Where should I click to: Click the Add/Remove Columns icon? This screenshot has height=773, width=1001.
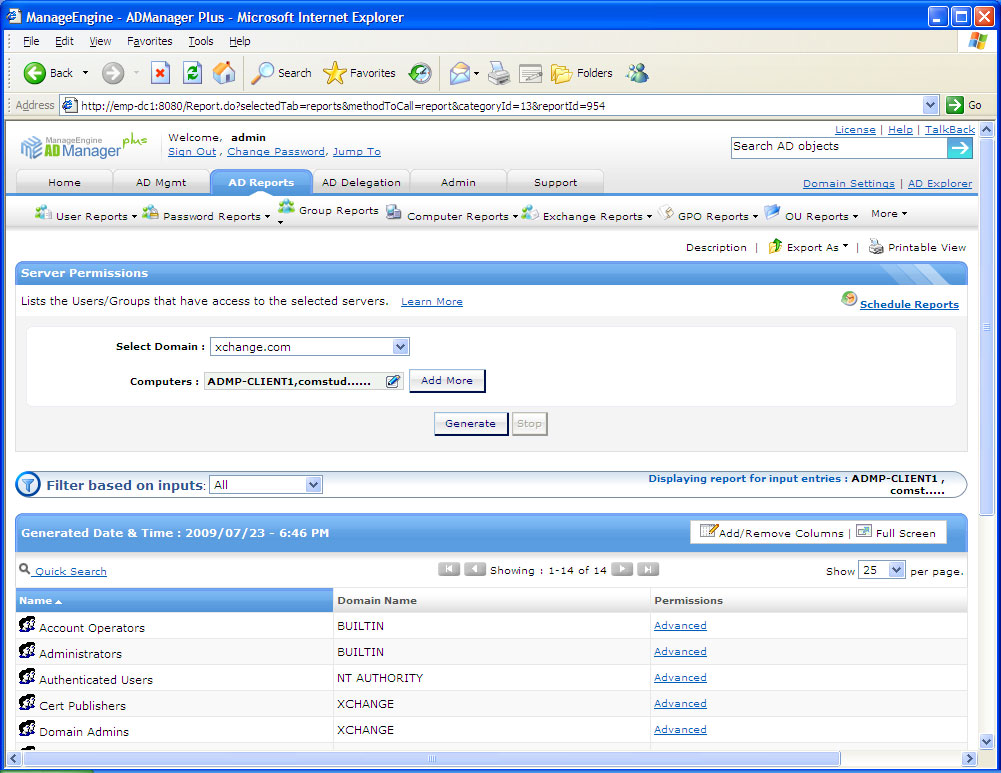[x=709, y=530]
